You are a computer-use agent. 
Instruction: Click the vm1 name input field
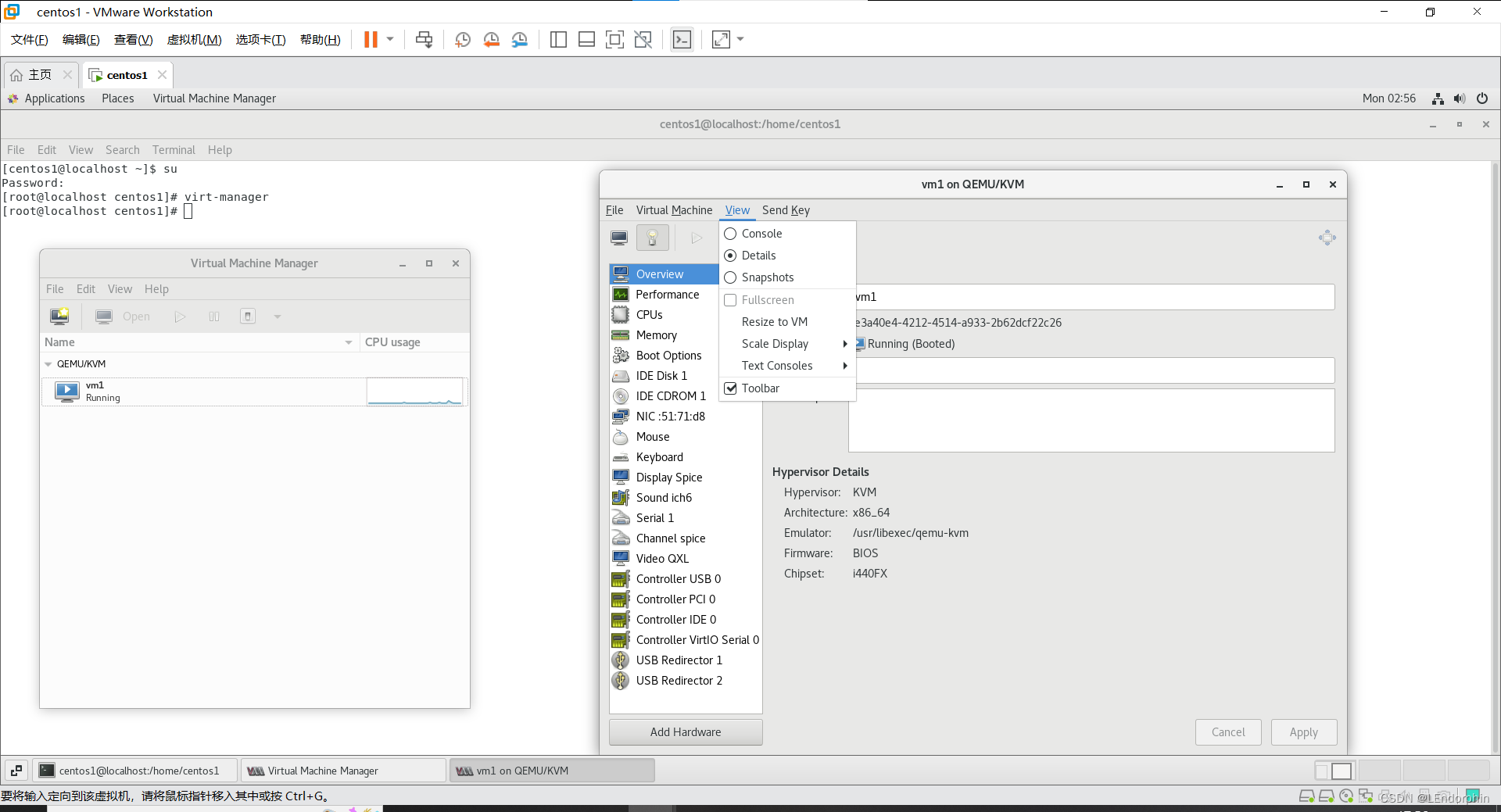click(1094, 297)
